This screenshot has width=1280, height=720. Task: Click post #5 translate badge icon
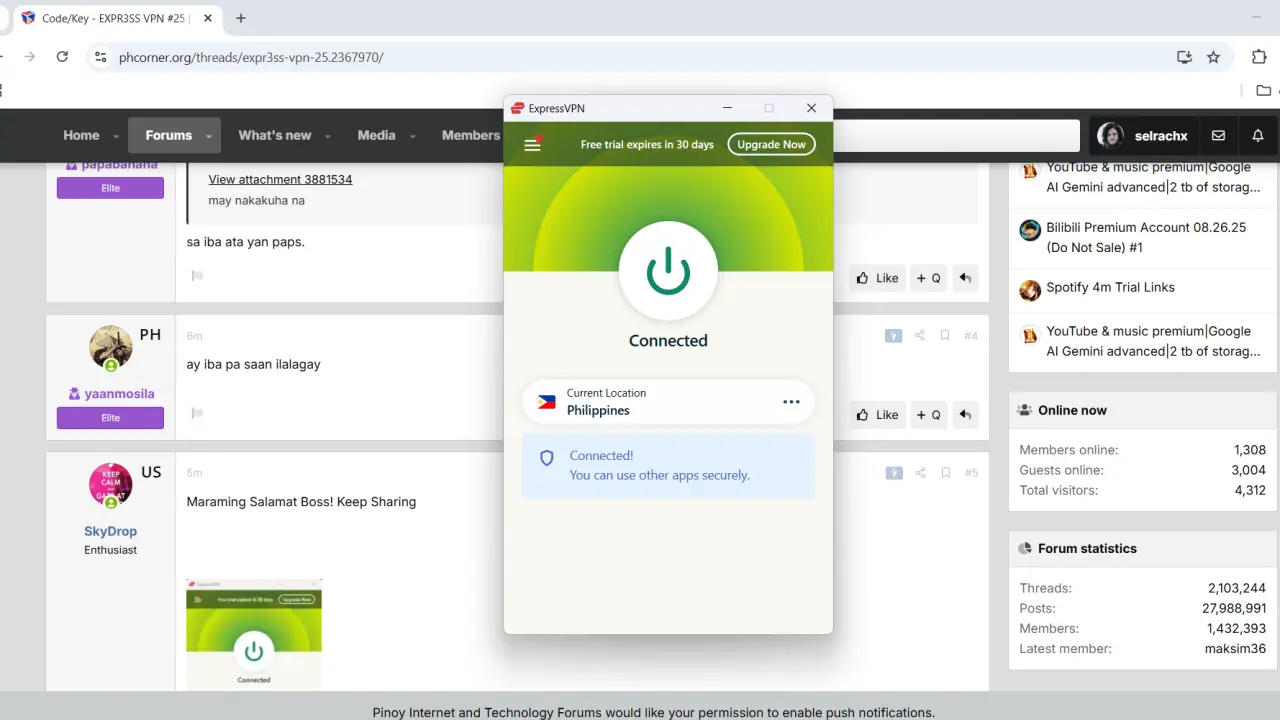(894, 472)
